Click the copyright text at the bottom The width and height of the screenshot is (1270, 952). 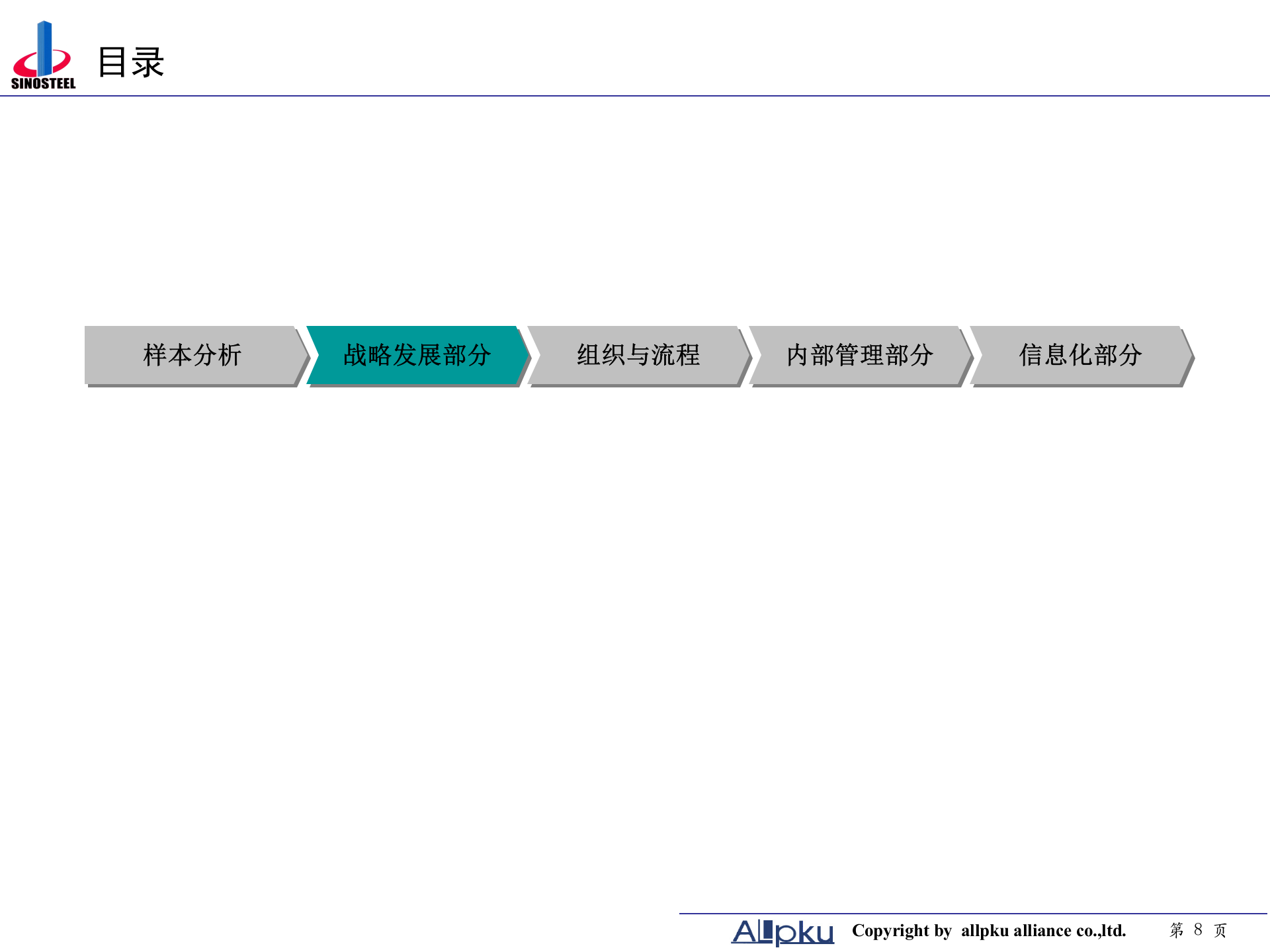(x=990, y=930)
